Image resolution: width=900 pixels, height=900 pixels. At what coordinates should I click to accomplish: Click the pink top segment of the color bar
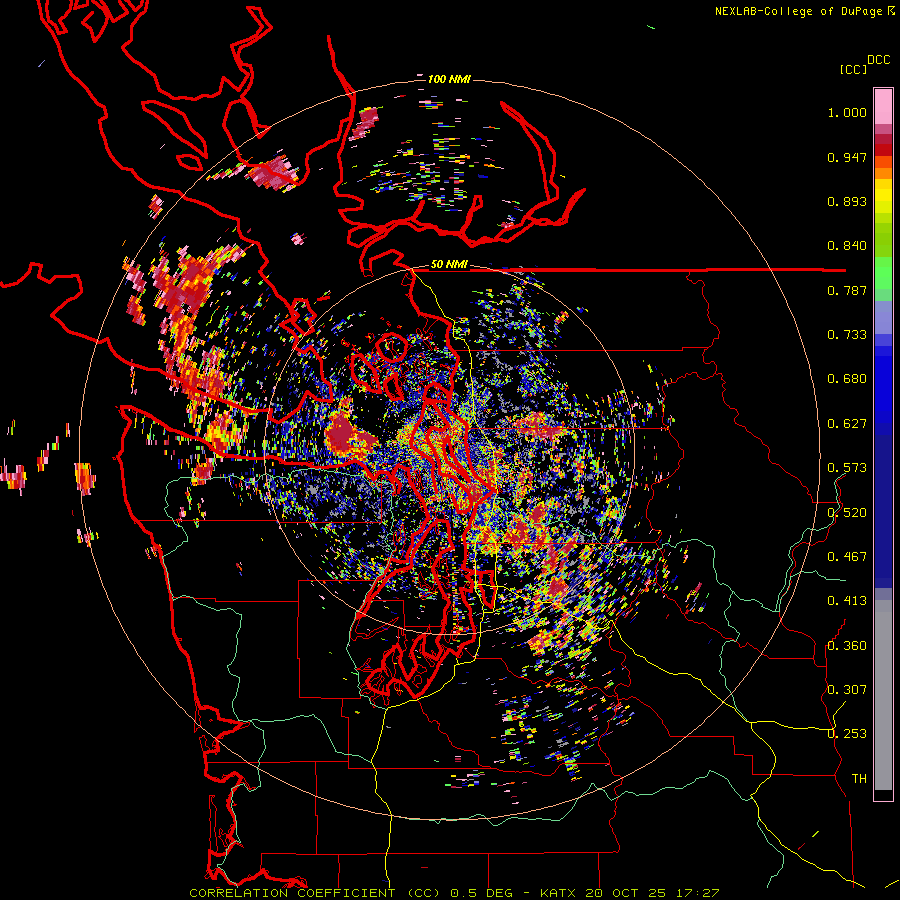pos(883,106)
